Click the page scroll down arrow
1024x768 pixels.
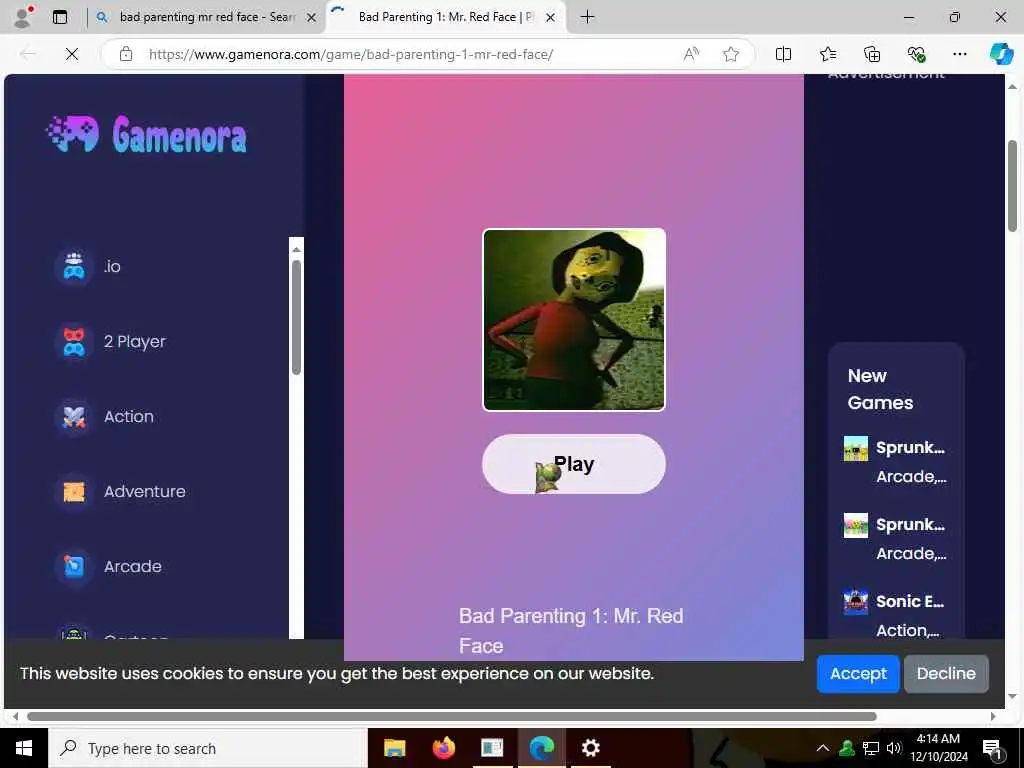pos(1012,697)
